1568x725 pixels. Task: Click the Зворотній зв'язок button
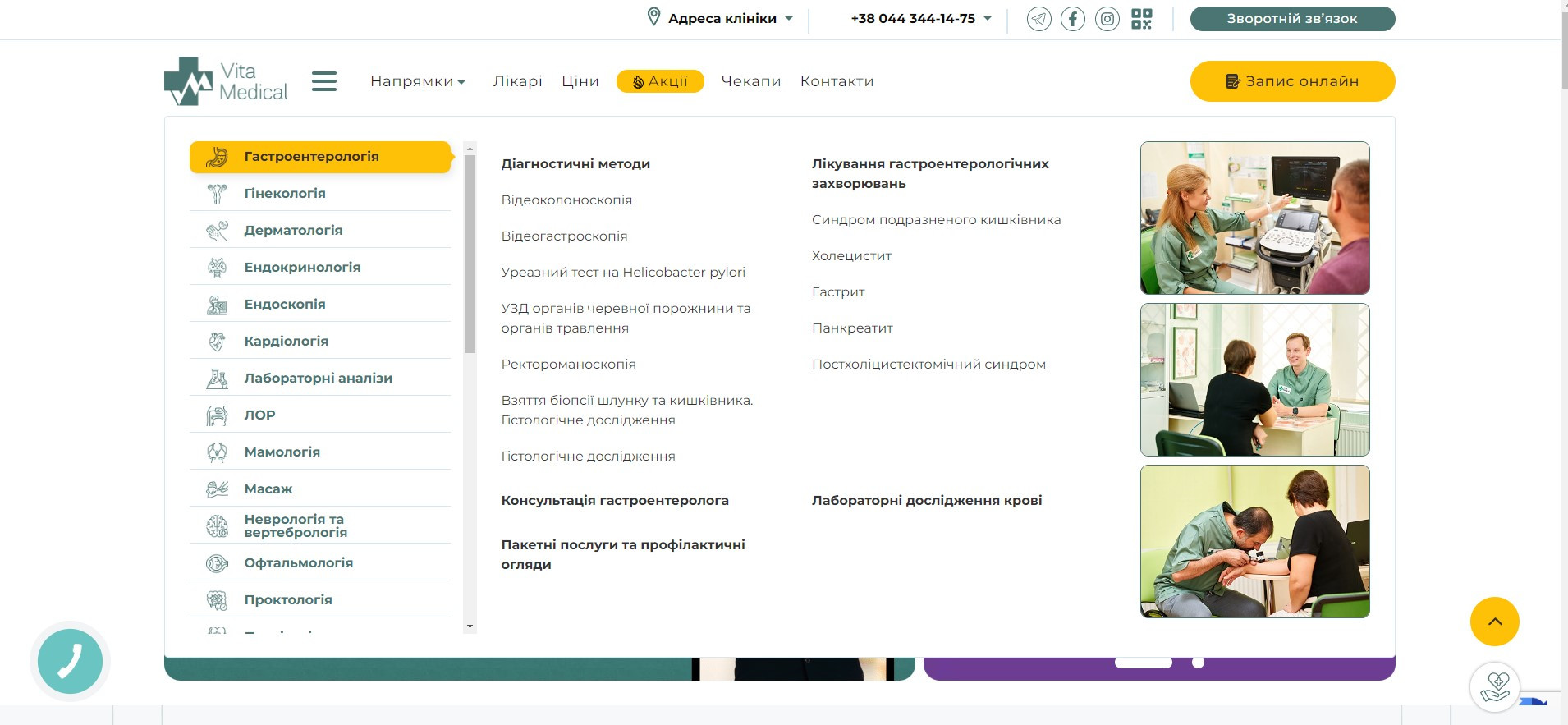point(1292,19)
